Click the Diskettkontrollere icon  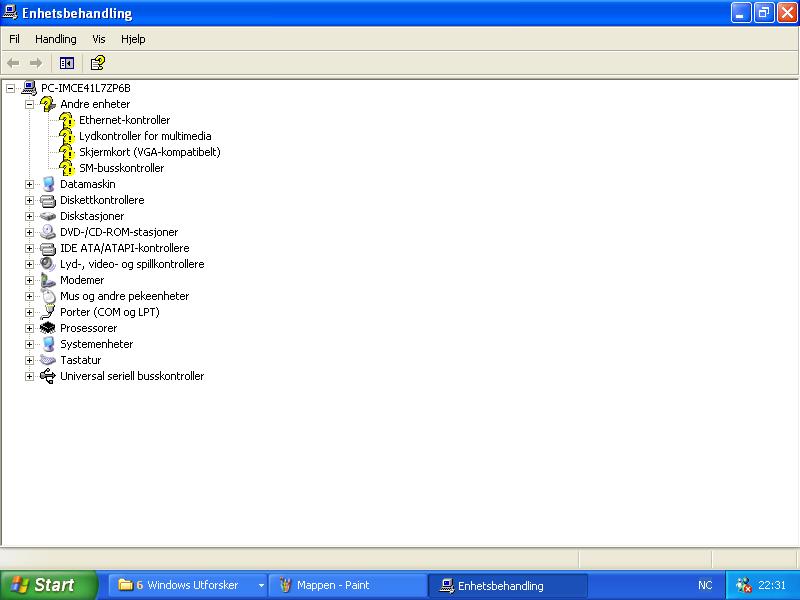[48, 200]
